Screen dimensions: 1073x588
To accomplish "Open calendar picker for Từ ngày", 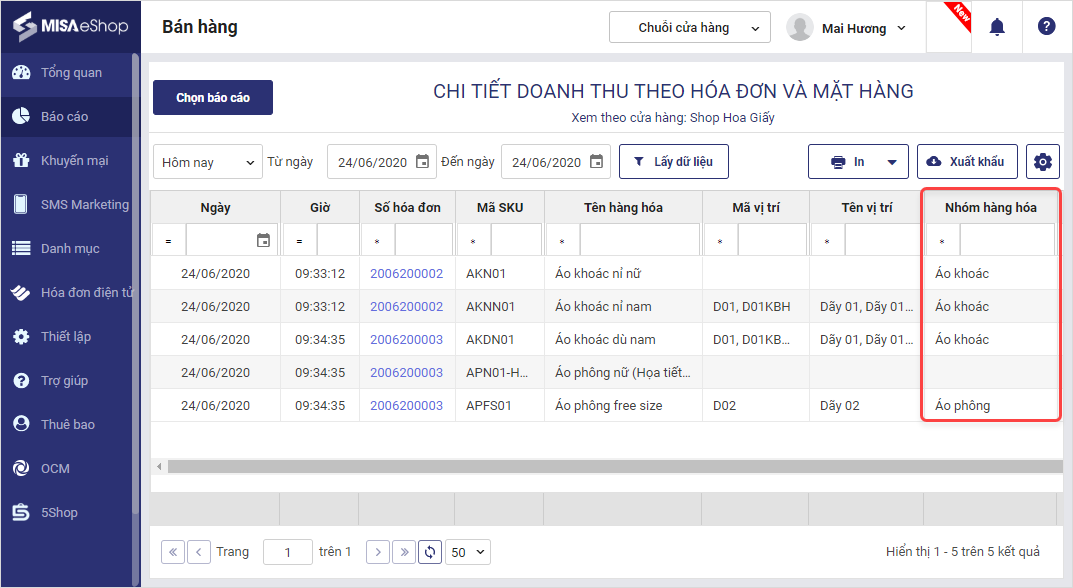I will click(x=422, y=162).
